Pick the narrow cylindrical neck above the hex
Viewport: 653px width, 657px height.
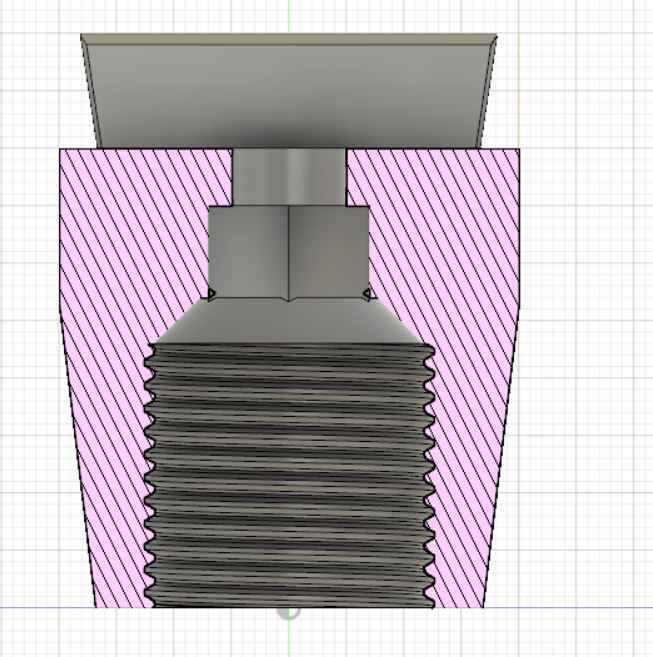coord(289,177)
